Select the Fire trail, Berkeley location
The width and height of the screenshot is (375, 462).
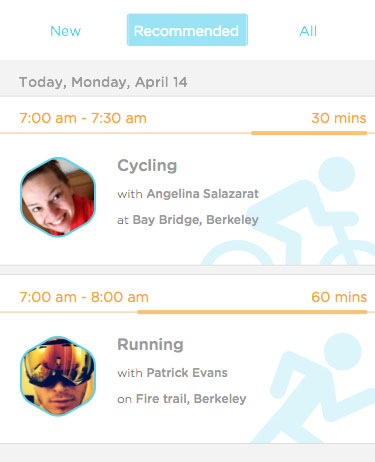coord(191,399)
